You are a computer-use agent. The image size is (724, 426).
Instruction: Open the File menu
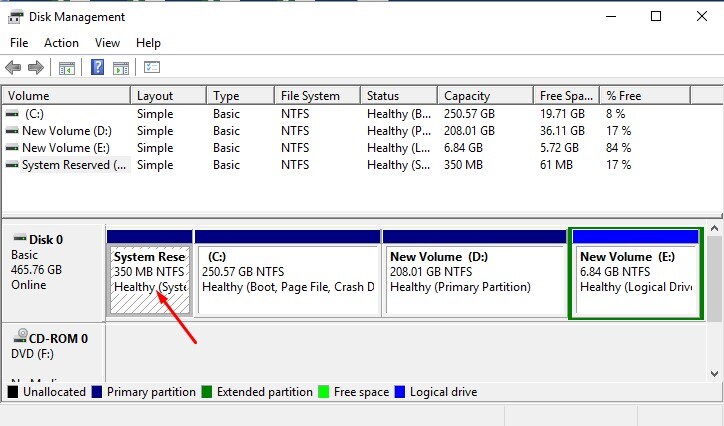pos(19,43)
